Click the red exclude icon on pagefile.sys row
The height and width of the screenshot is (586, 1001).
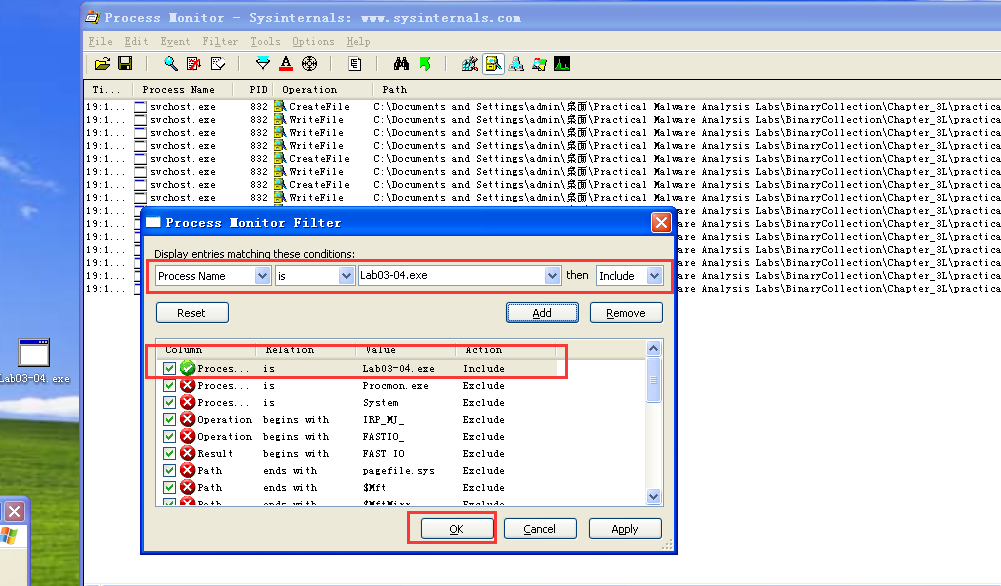(x=187, y=470)
